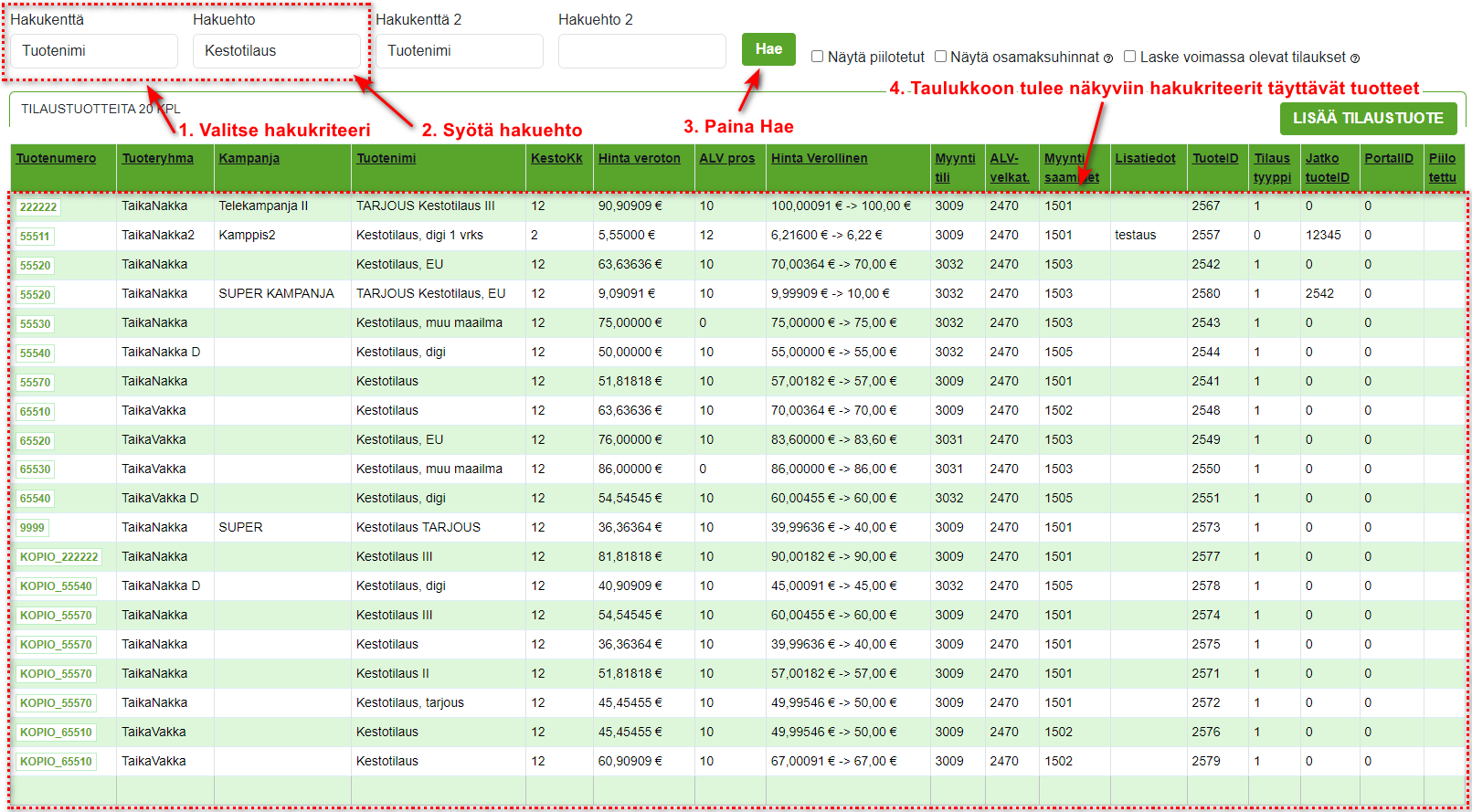The width and height of the screenshot is (1472, 812).
Task: Open product KOPIO_222222
Action: point(58,557)
